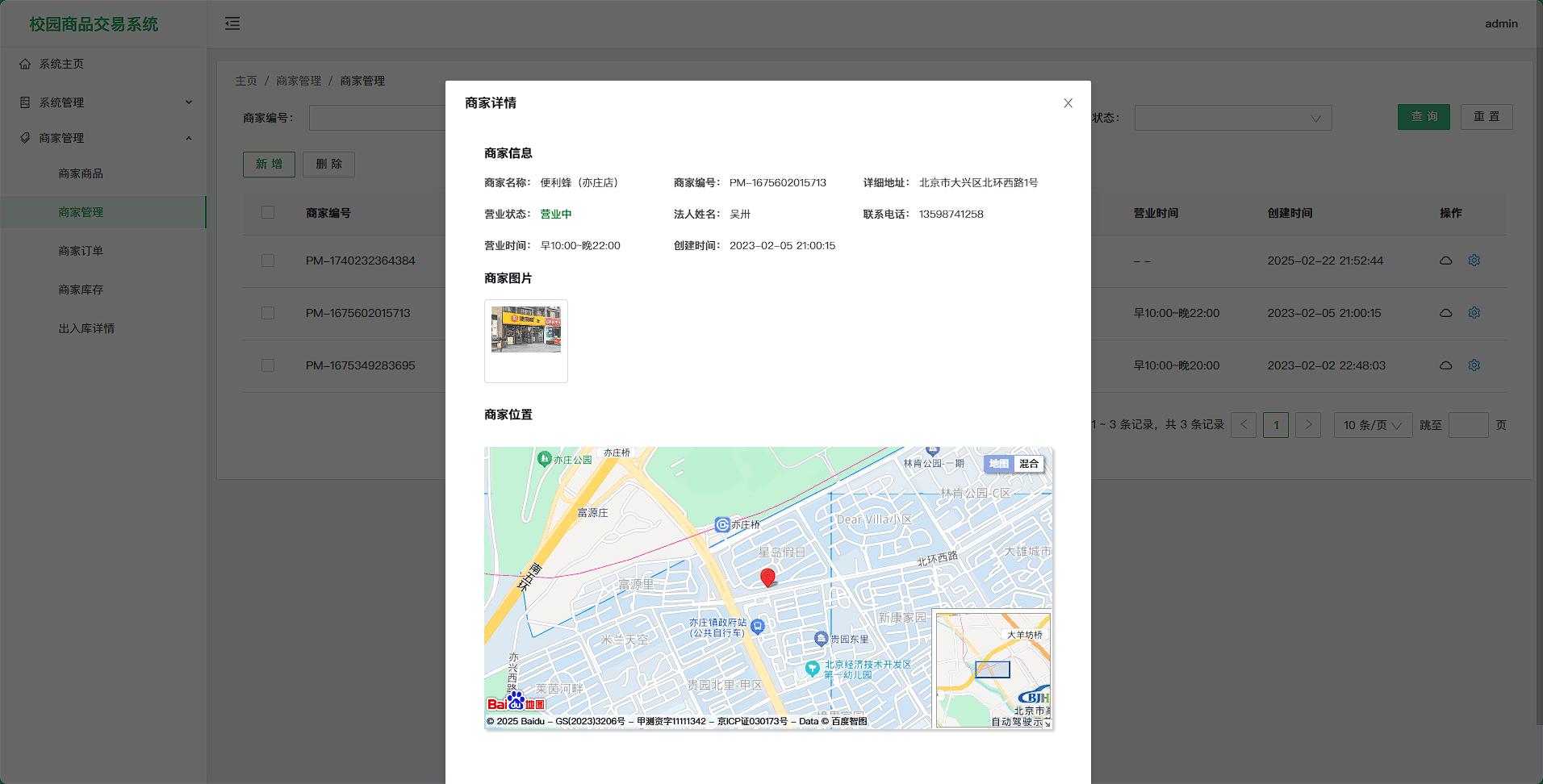This screenshot has height=784, width=1543.
Task: Open the 状态 filter dropdown
Action: click(x=1232, y=118)
